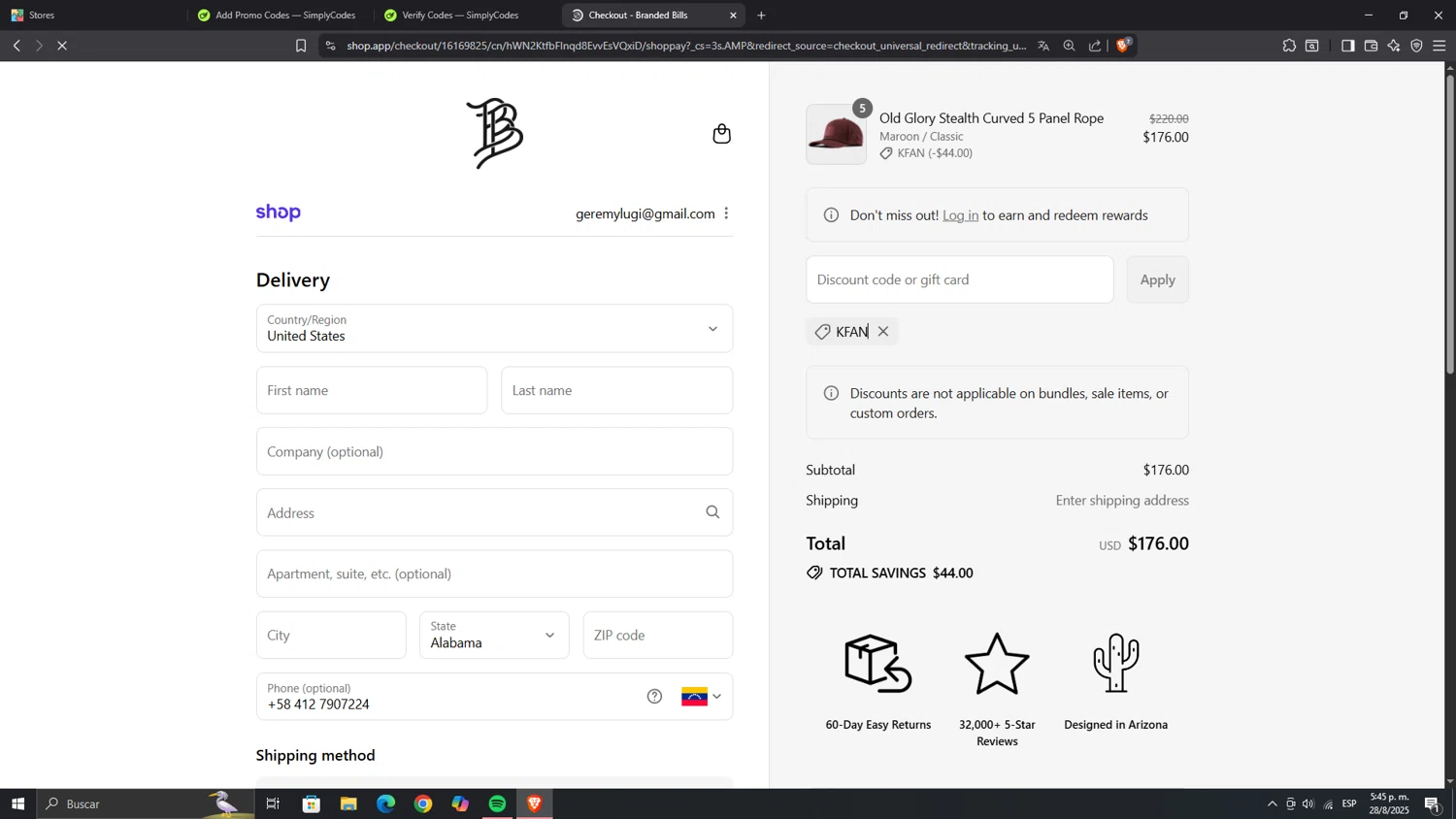Open the zoom magnifier in address bar
The image size is (1456, 819).
point(1069,46)
